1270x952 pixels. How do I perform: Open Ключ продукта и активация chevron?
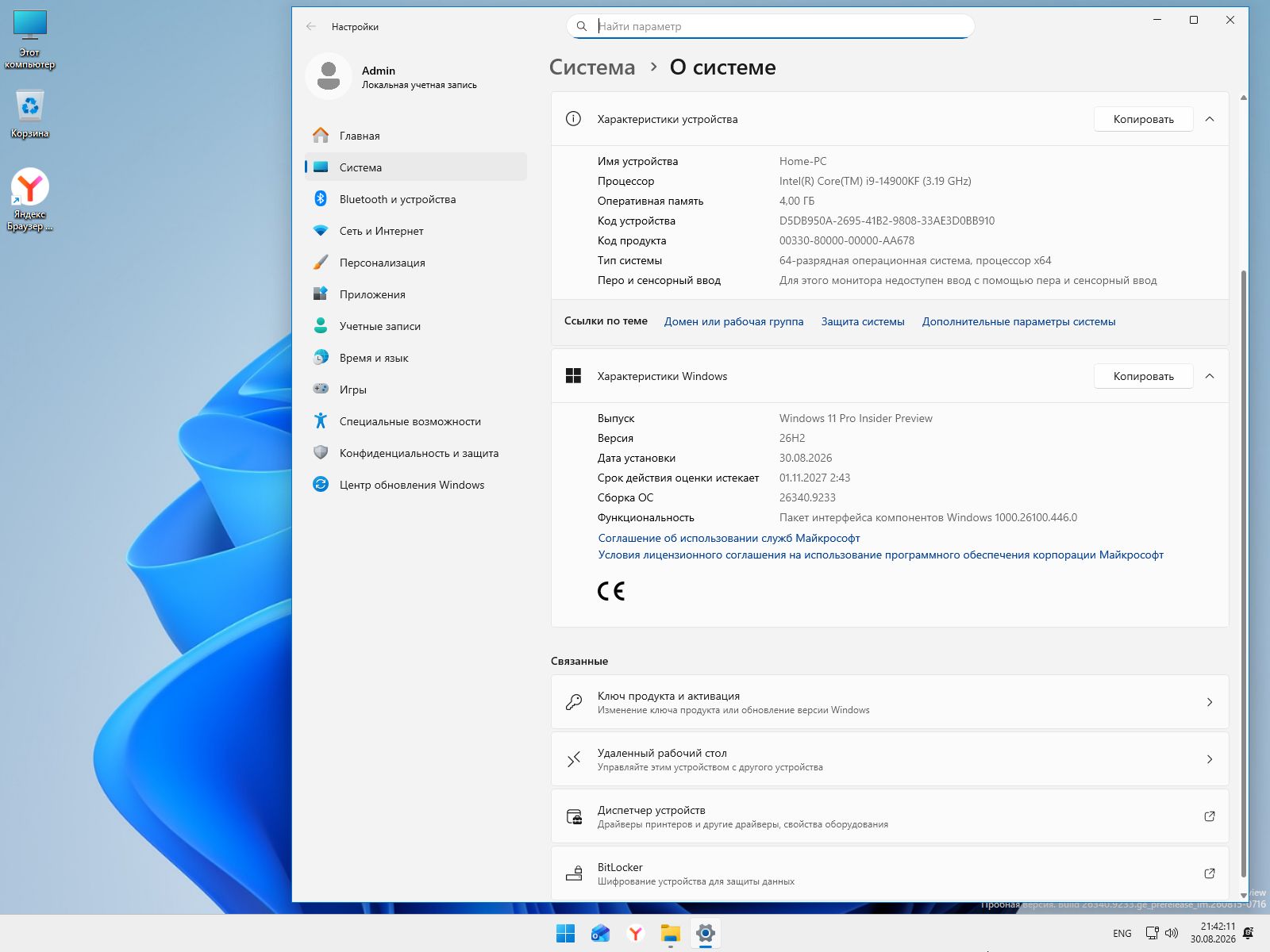(x=1210, y=702)
